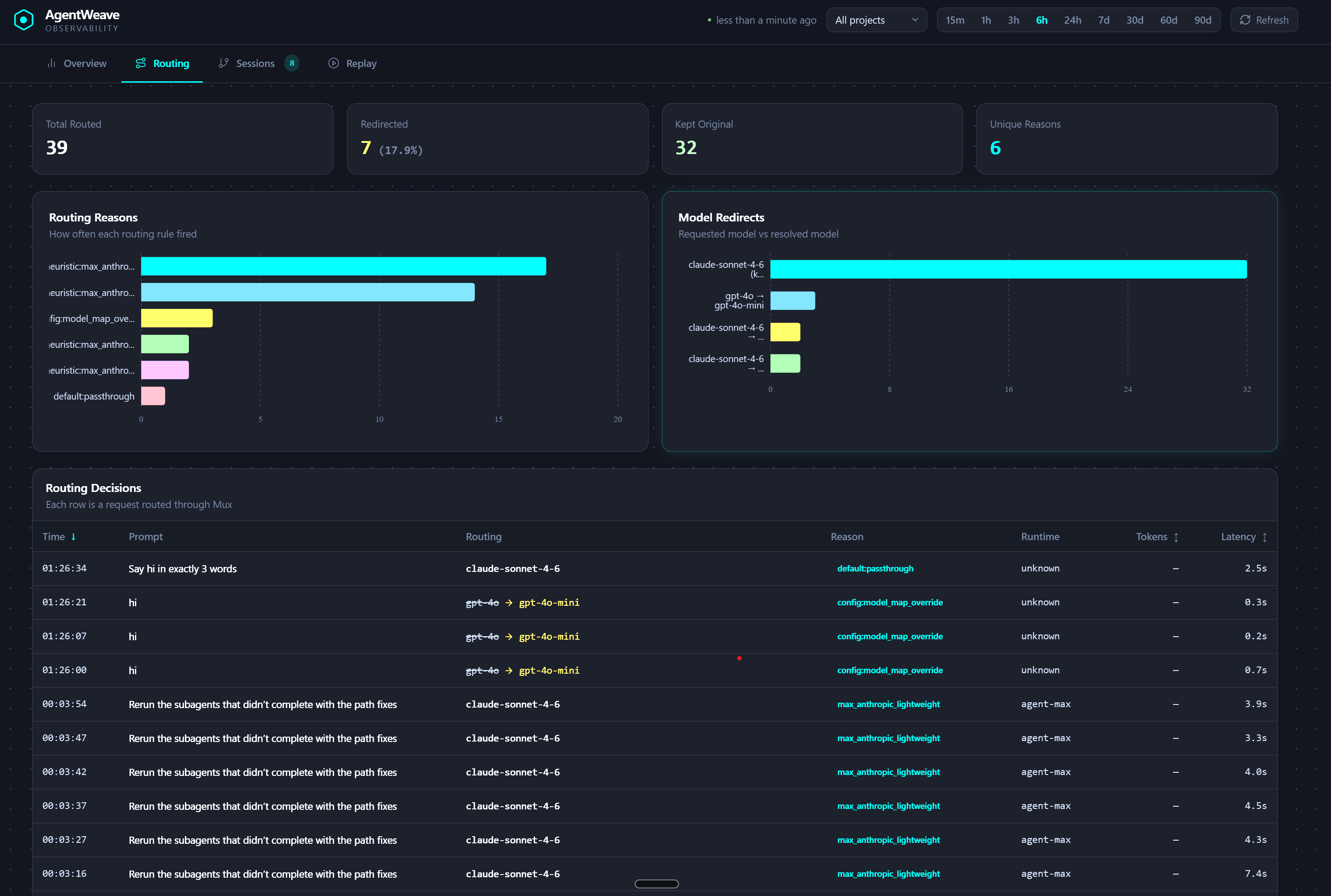Click the yellow model_map_override bar

tap(177, 318)
